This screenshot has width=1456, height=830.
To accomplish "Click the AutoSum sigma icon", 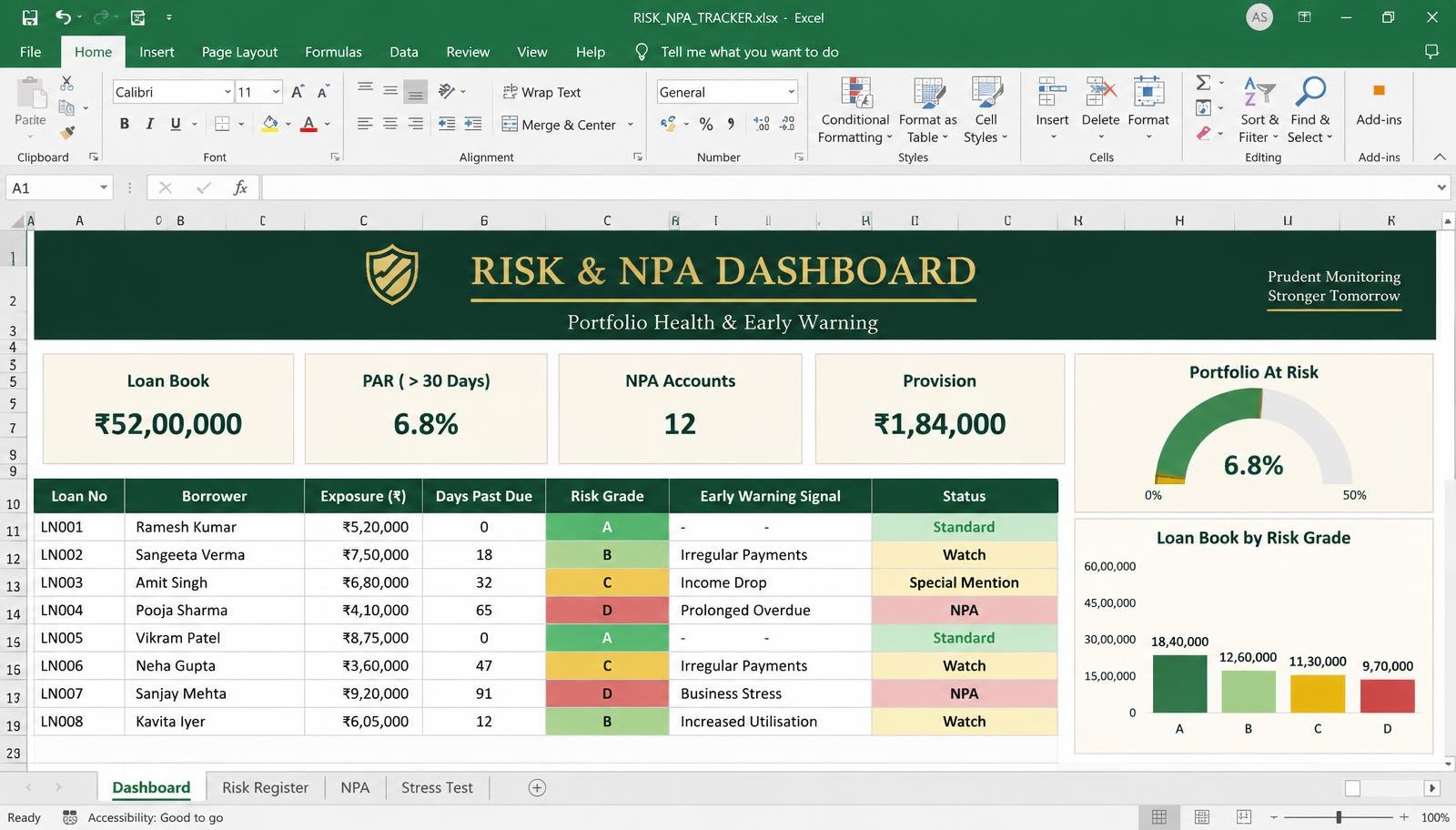I will coord(1203,83).
